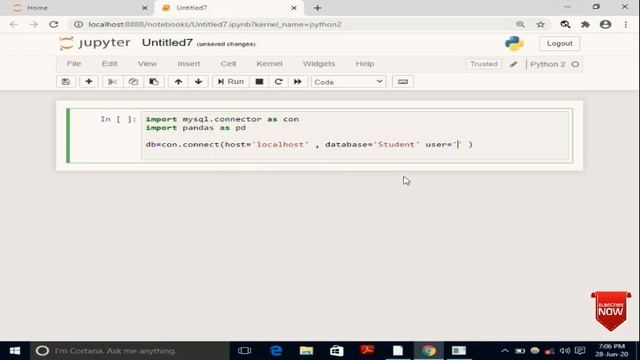Click the volume speaker tray icon
640x360 pixels.
pos(564,351)
